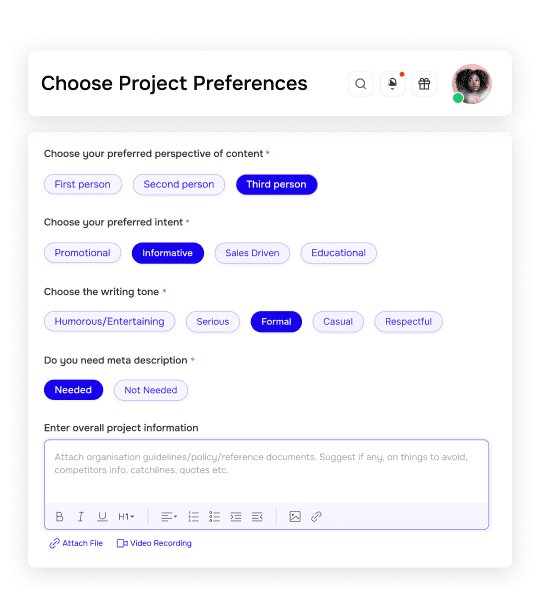Increase indent in the editor toolbar
Screen dimensions: 541x612
pos(236,517)
